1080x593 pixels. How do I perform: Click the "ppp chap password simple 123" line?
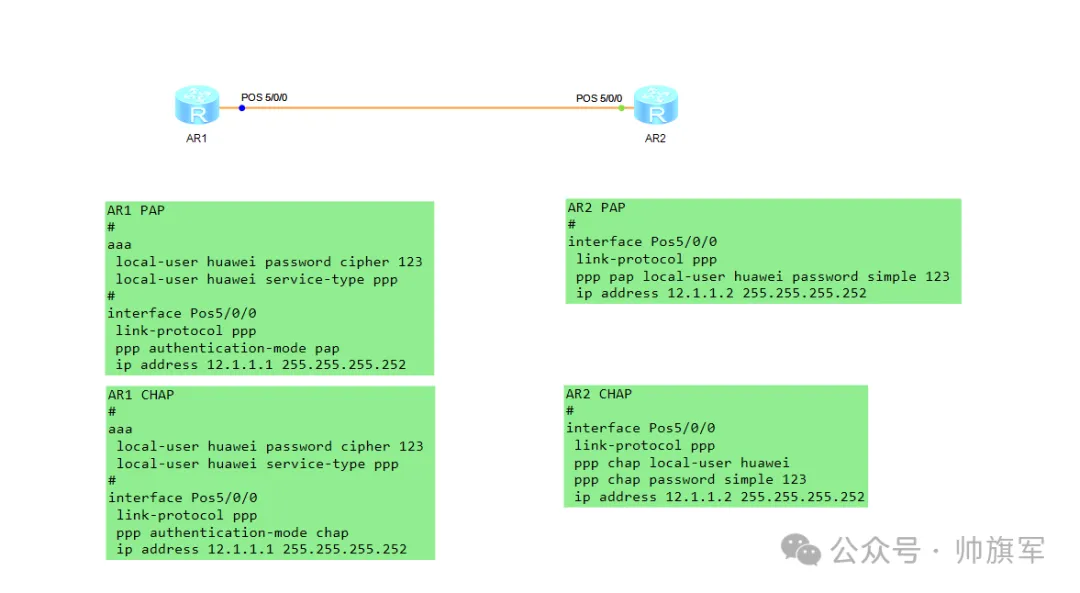690,480
